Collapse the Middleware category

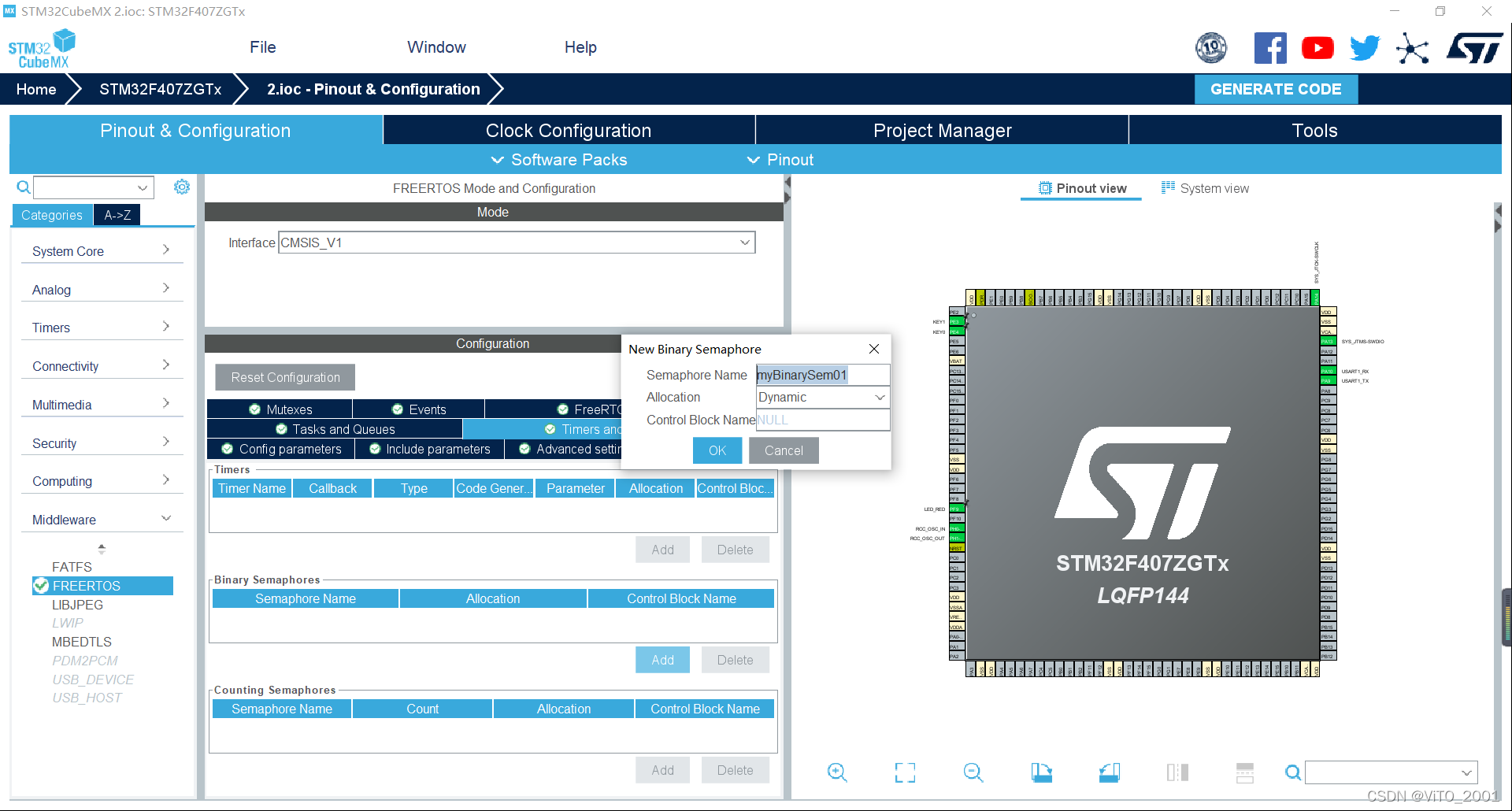click(x=102, y=520)
